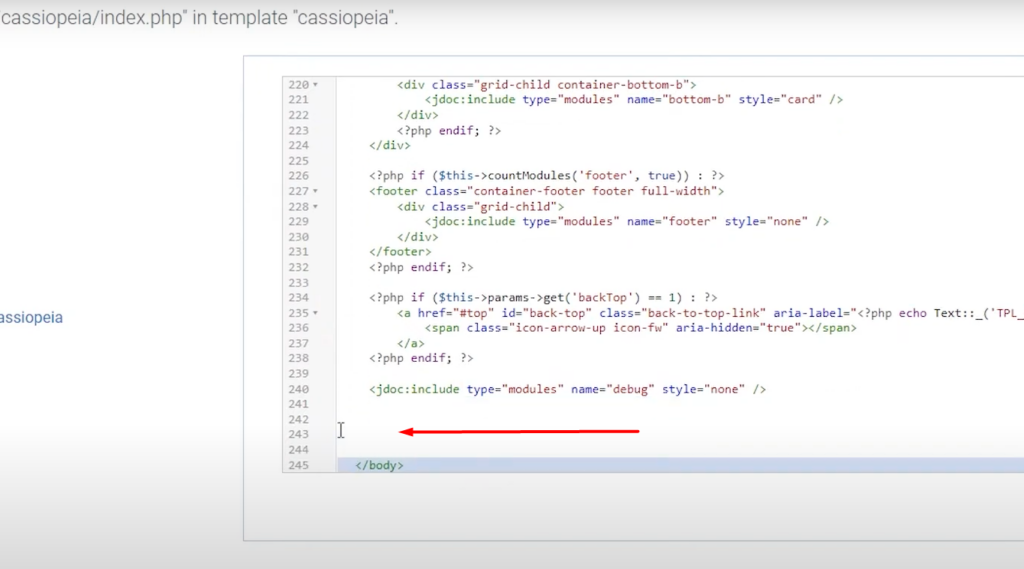Click the icon-arrow-up span code line
Viewport: 1024px width, 569px height.
640,328
